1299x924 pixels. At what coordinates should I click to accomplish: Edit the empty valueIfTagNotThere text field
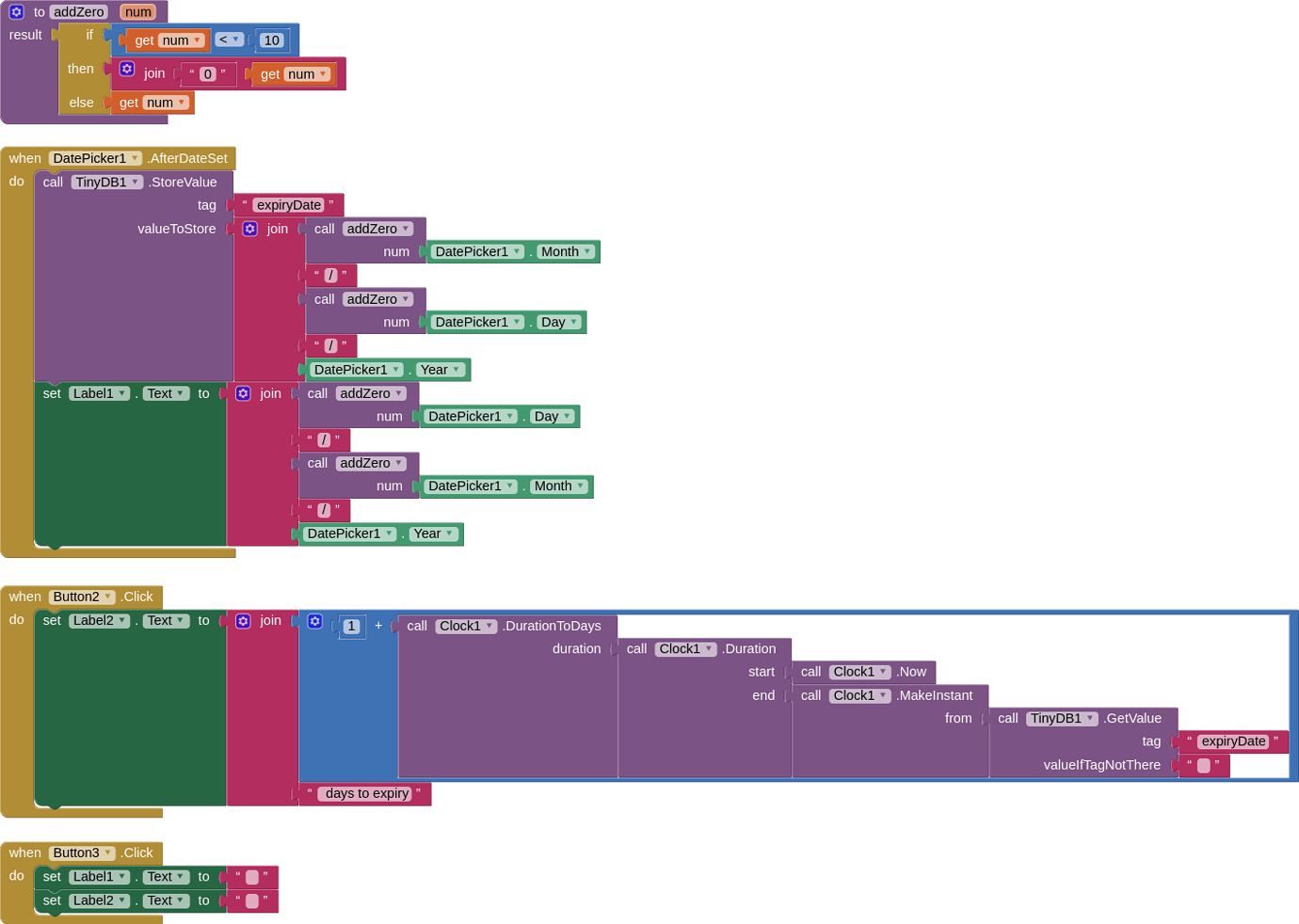tap(1204, 766)
